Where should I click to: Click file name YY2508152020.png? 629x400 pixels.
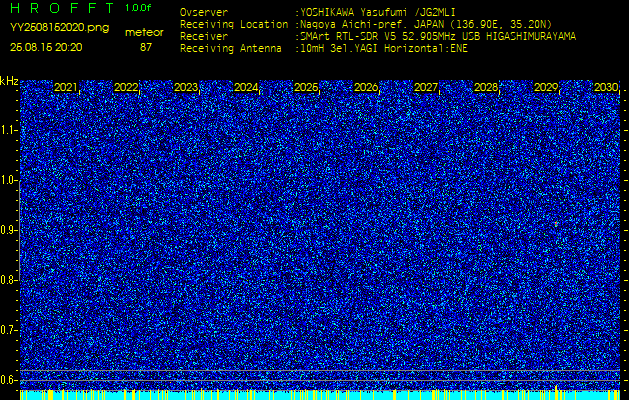coord(59,28)
